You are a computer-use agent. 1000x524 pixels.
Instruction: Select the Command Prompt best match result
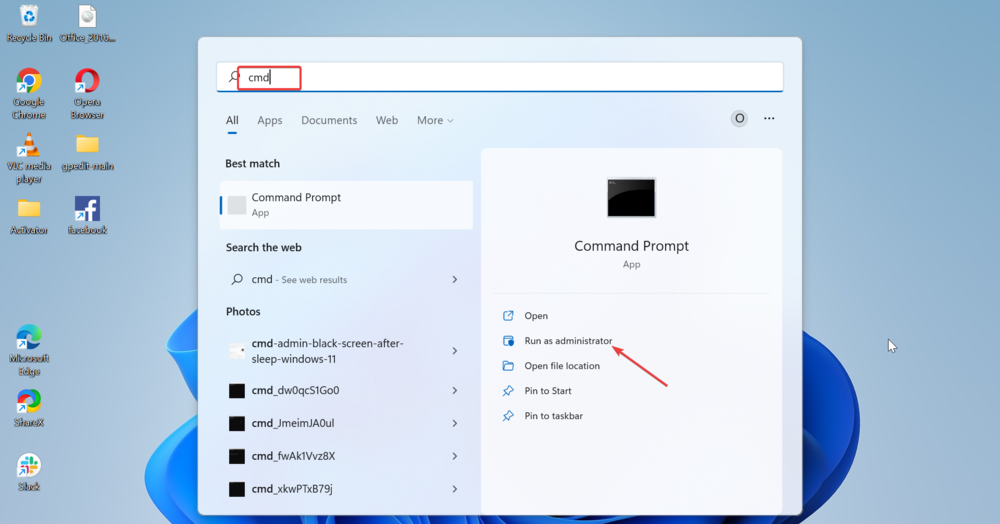point(346,205)
